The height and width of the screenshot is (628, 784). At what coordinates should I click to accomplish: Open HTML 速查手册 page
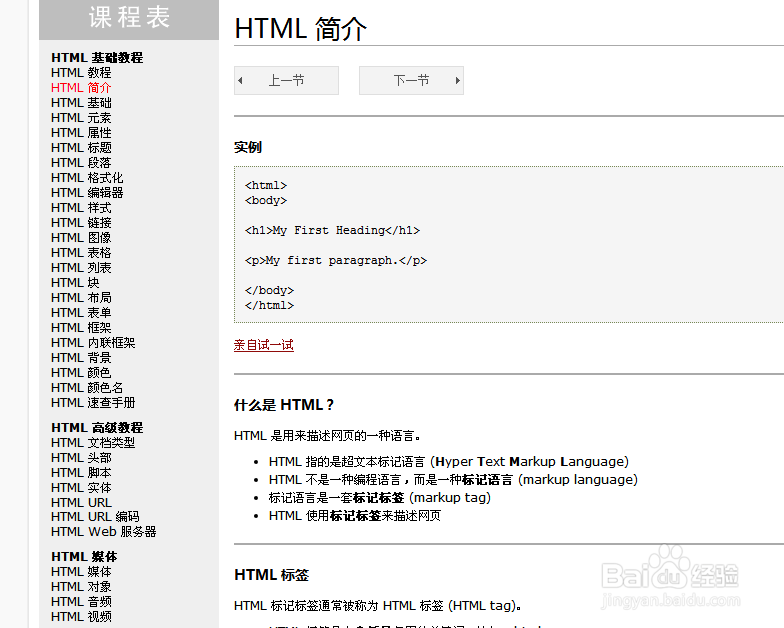(x=93, y=403)
